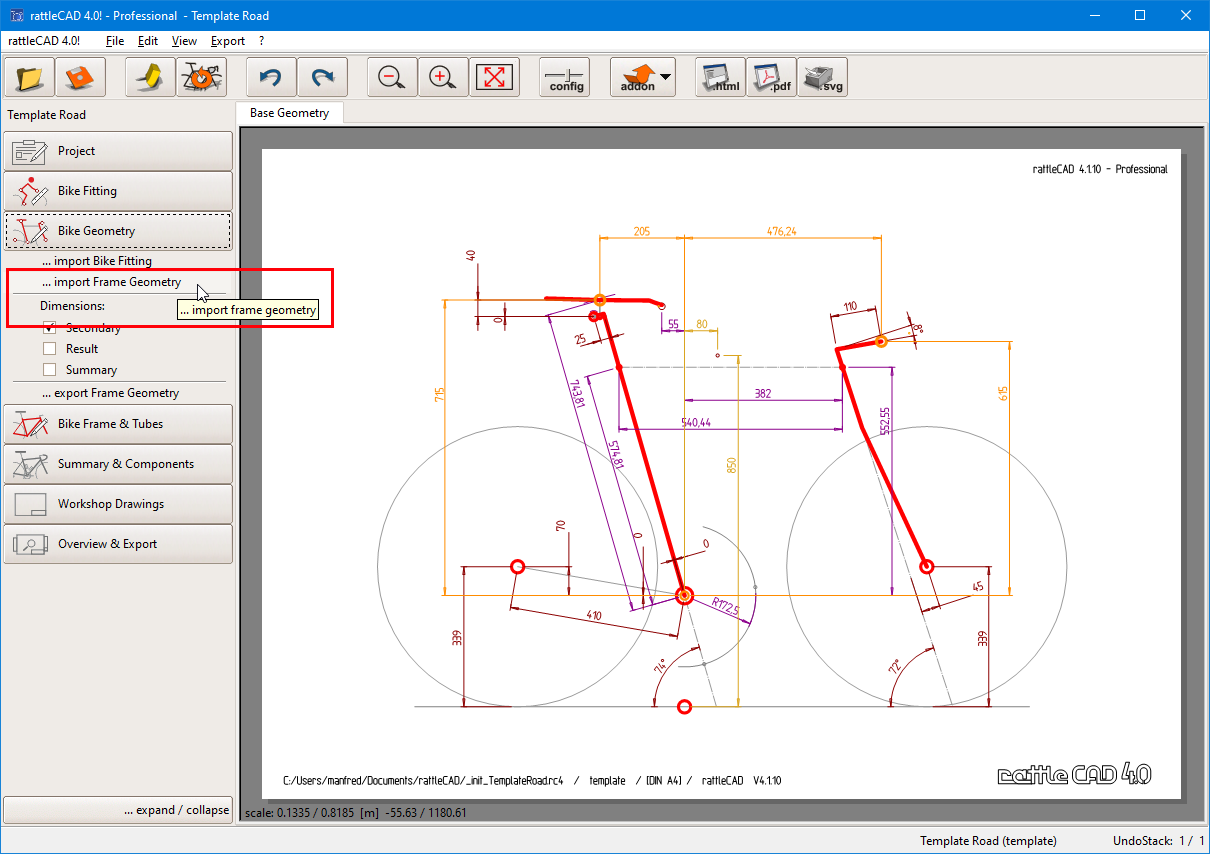Open the Bike Fitting section
This screenshot has height=854, width=1210.
coord(118,191)
